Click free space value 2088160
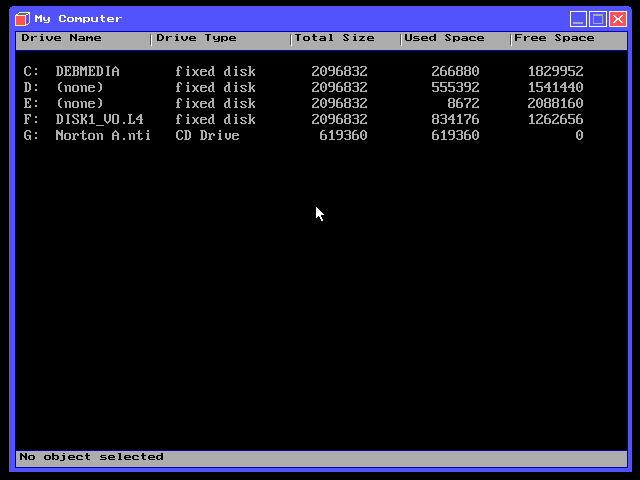 pos(556,103)
